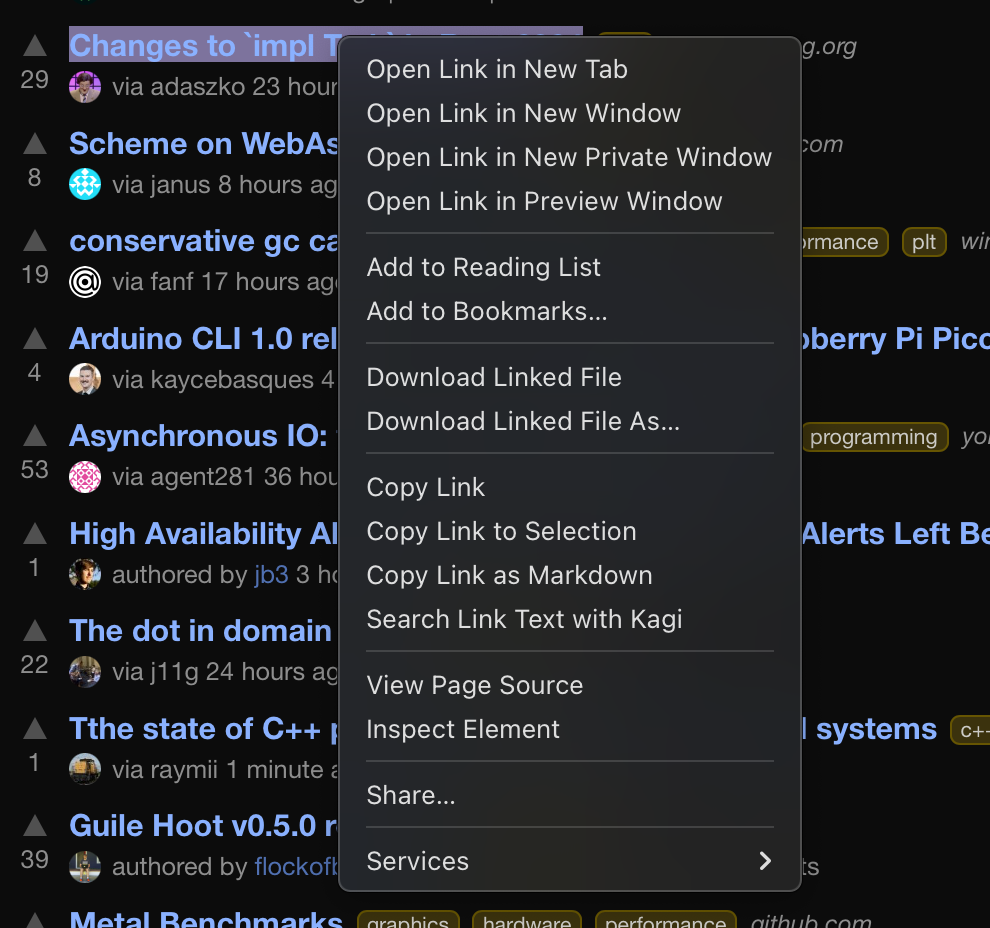
Task: Upvote the 'Guile Hoot v0.5.0' story
Action: pyautogui.click(x=35, y=826)
